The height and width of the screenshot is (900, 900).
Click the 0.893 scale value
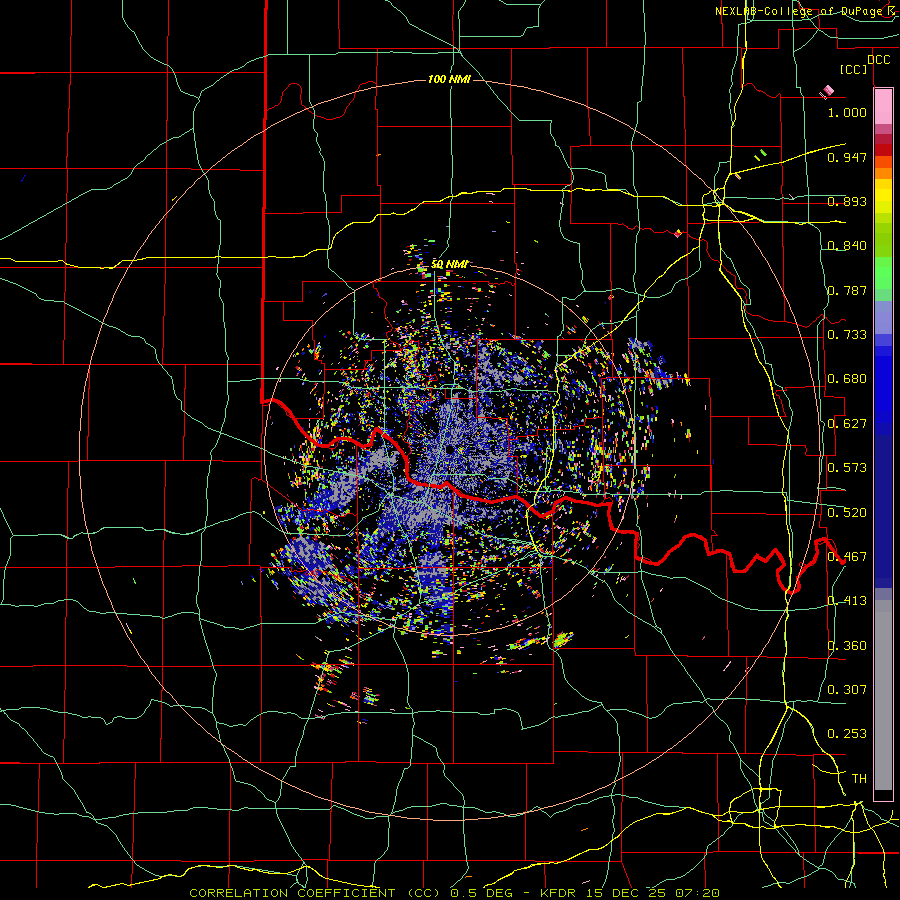point(847,201)
